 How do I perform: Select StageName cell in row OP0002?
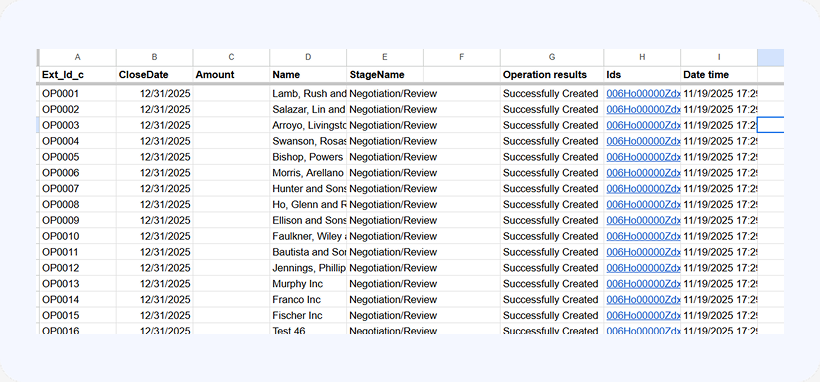click(385, 109)
